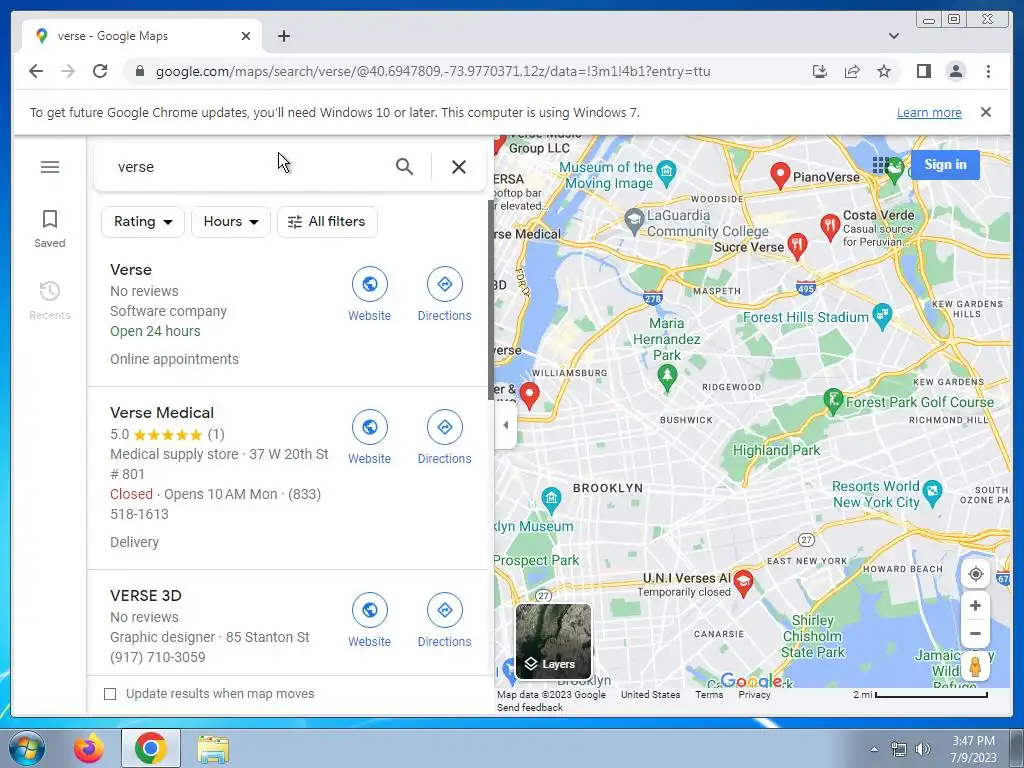Image resolution: width=1024 pixels, height=768 pixels.
Task: Open the Recents panel
Action: pos(50,300)
